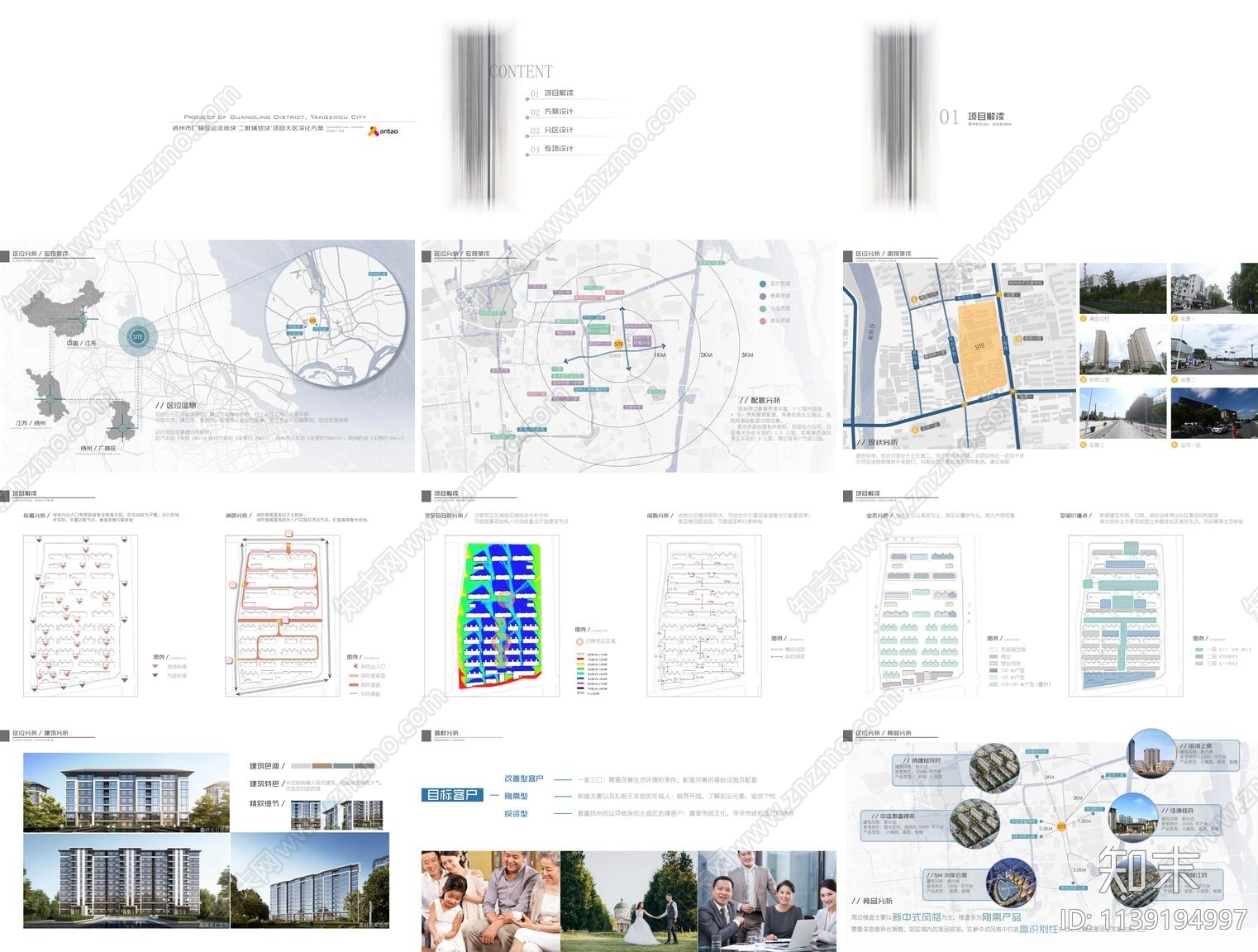Click the pink 商业资源 legend dot
Screen dimensions: 1258x952
pos(763,321)
